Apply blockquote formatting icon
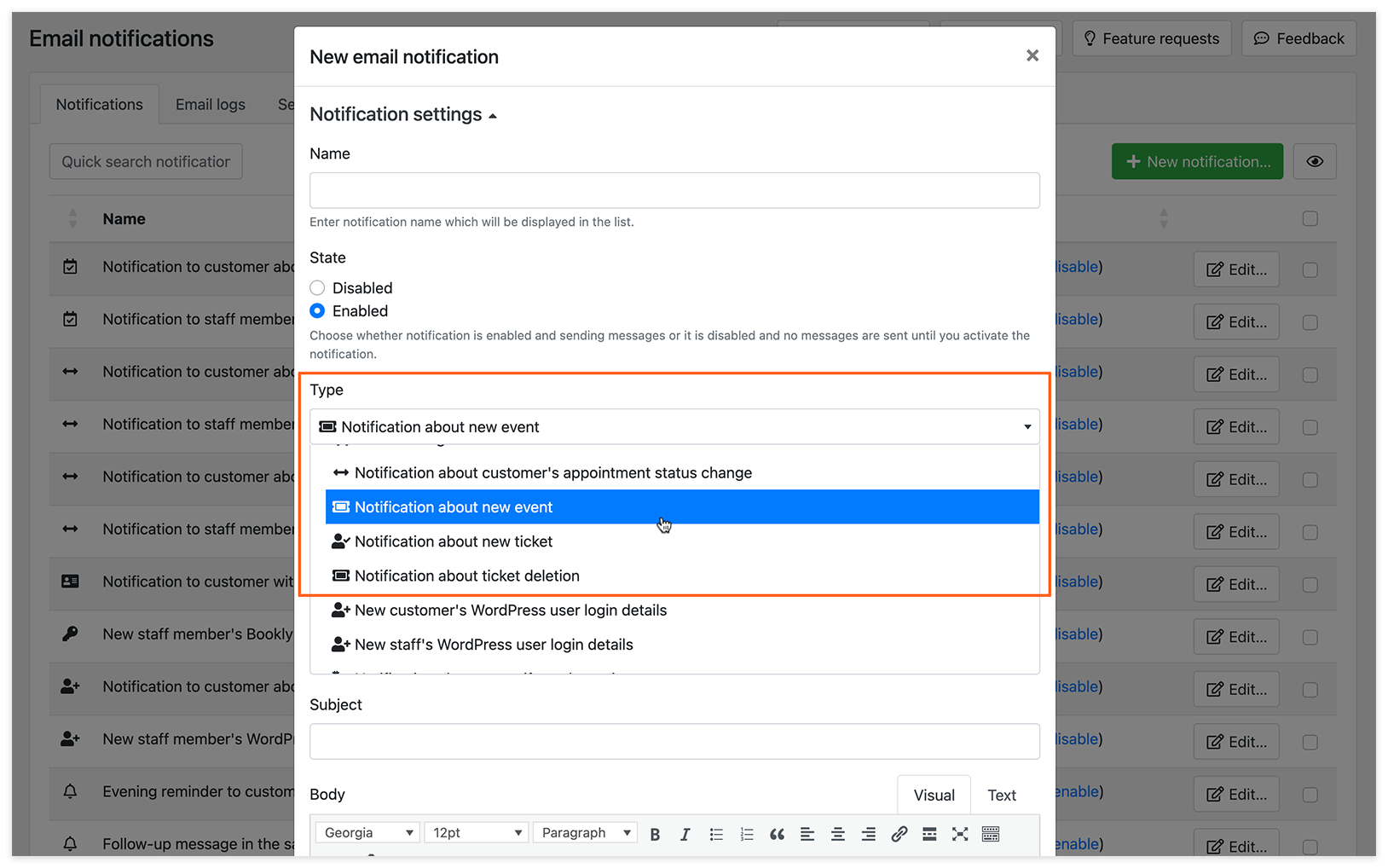Image resolution: width=1388 pixels, height=868 pixels. 777,834
